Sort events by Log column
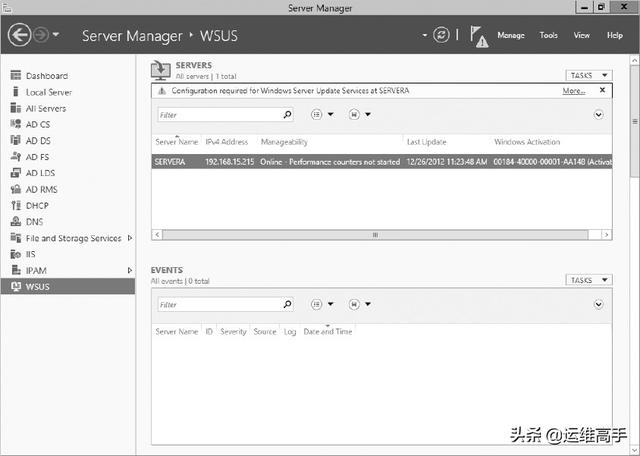 pos(289,331)
